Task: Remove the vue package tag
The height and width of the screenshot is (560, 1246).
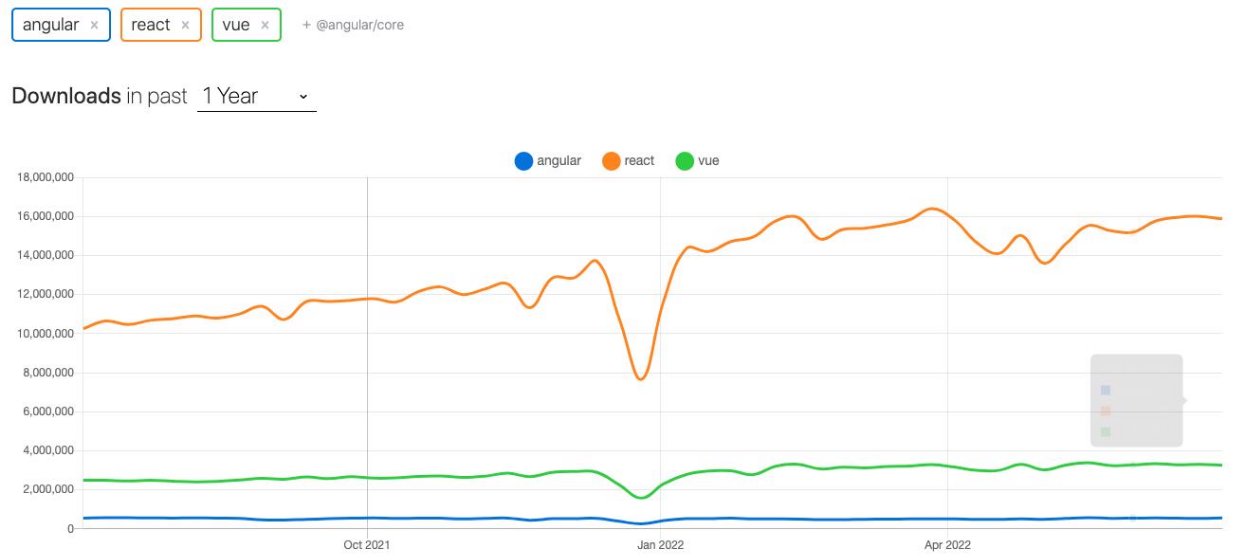Action: click(x=265, y=25)
